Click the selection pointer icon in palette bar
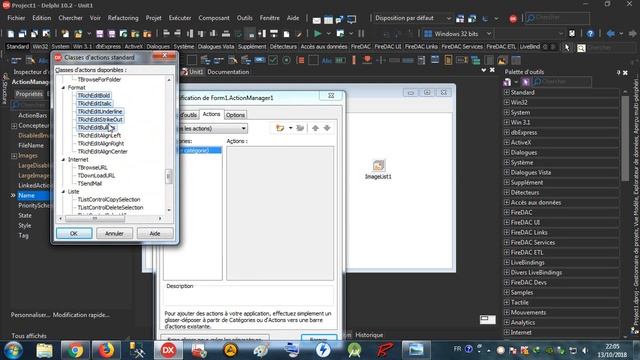Screen dimensions: 640x360 pos(567,47)
